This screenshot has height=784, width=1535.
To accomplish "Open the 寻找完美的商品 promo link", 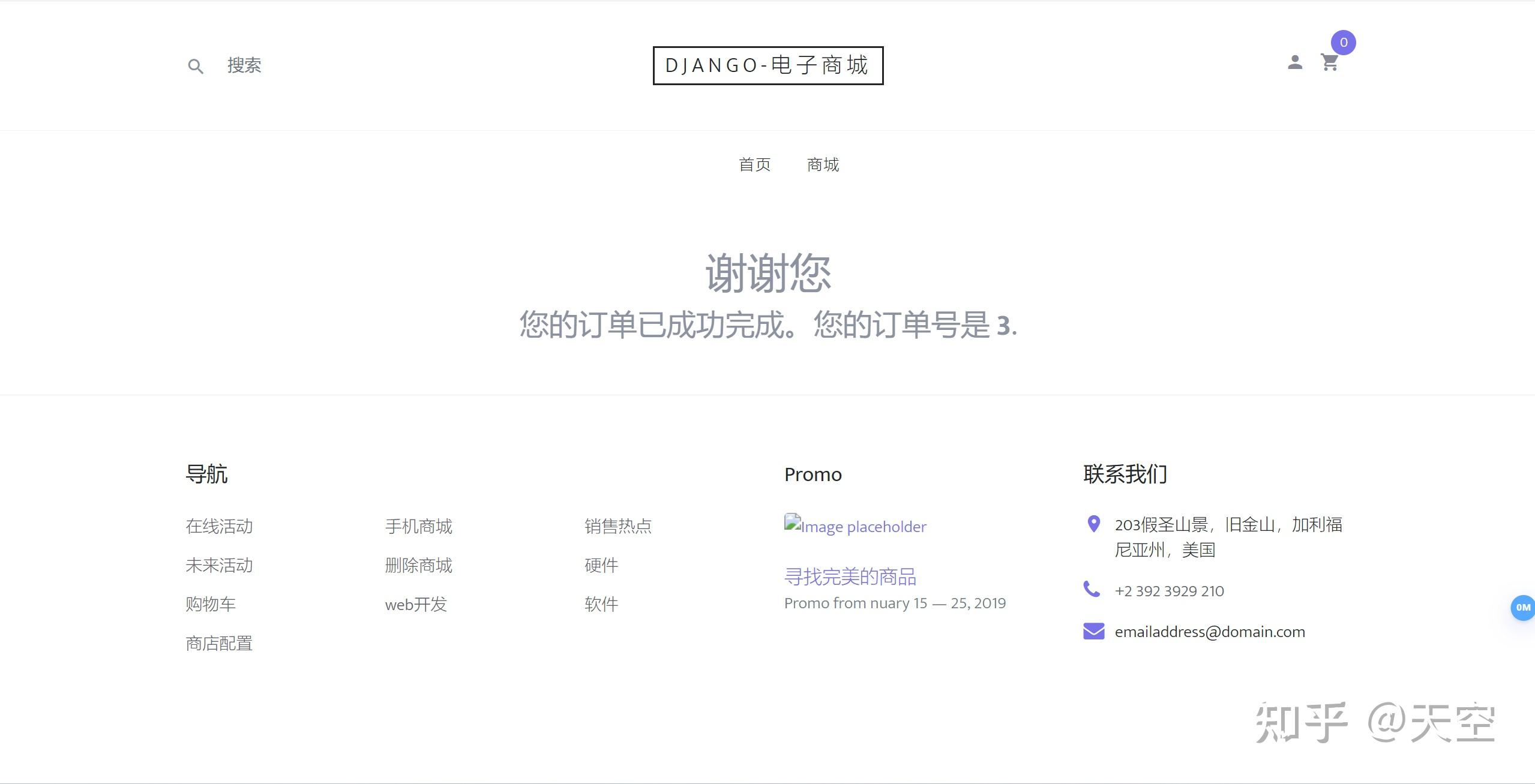I will [x=850, y=576].
